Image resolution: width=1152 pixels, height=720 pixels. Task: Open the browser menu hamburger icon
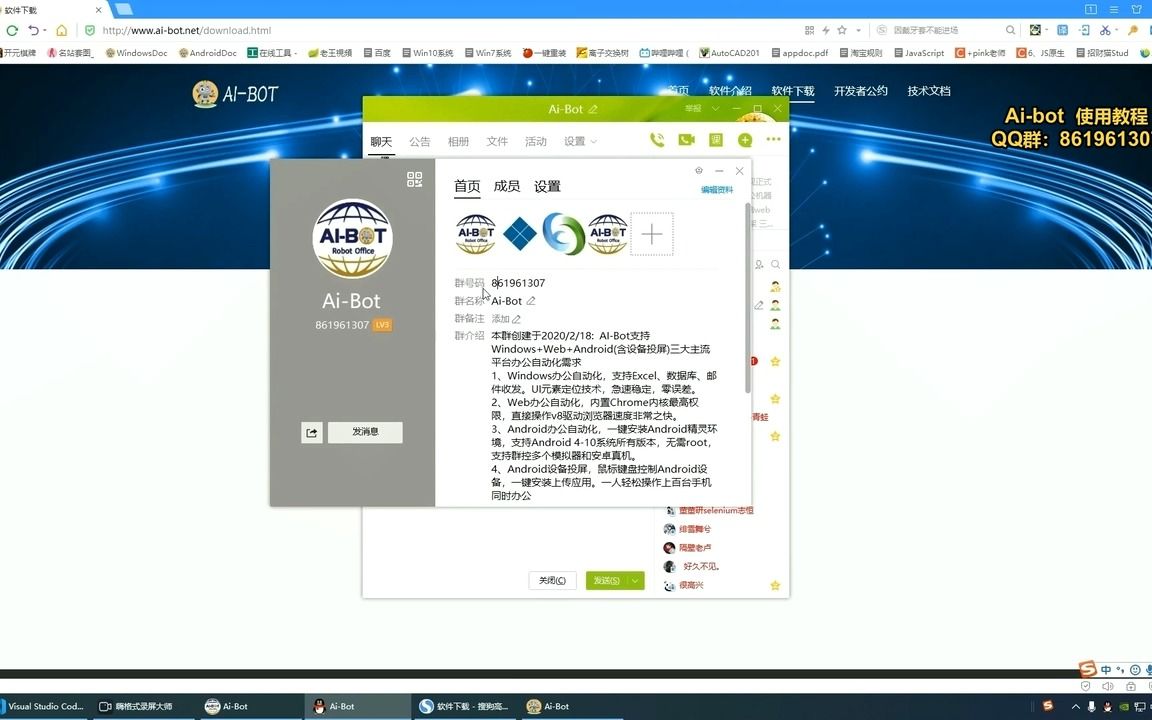point(1113,10)
